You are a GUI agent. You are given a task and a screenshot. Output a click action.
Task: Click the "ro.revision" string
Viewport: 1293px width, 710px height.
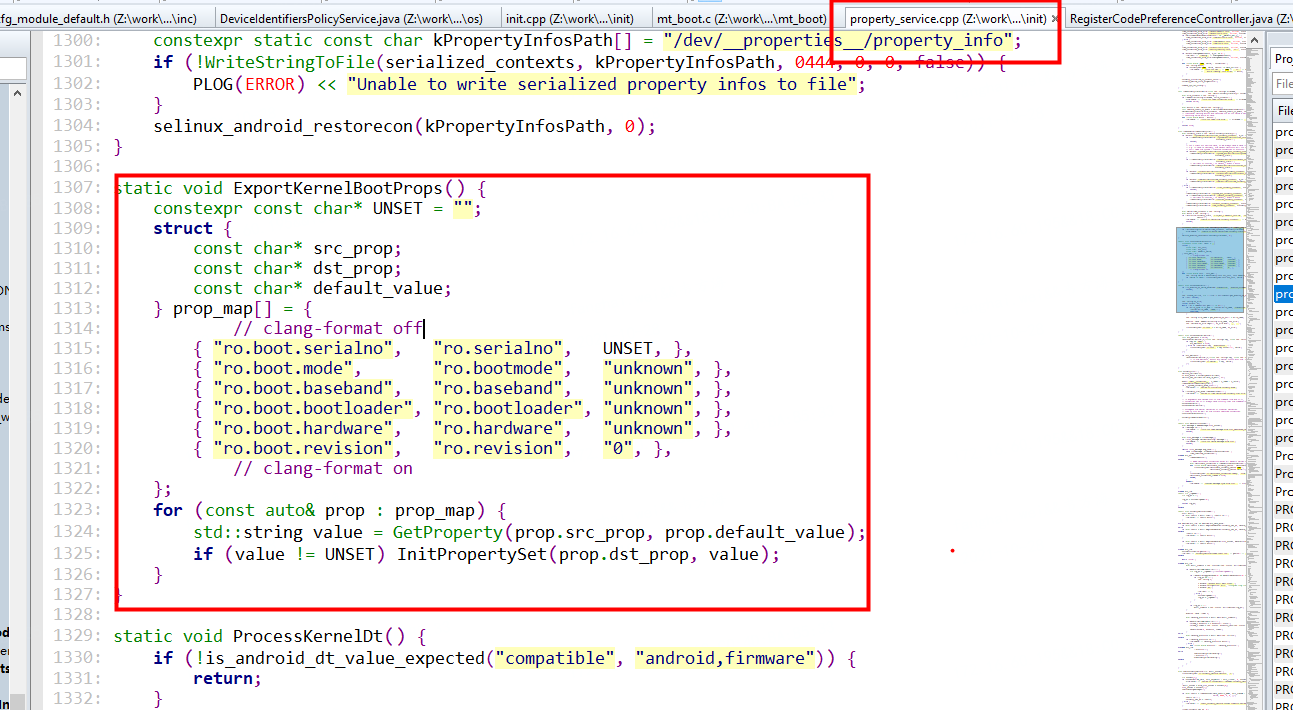[x=498, y=448]
